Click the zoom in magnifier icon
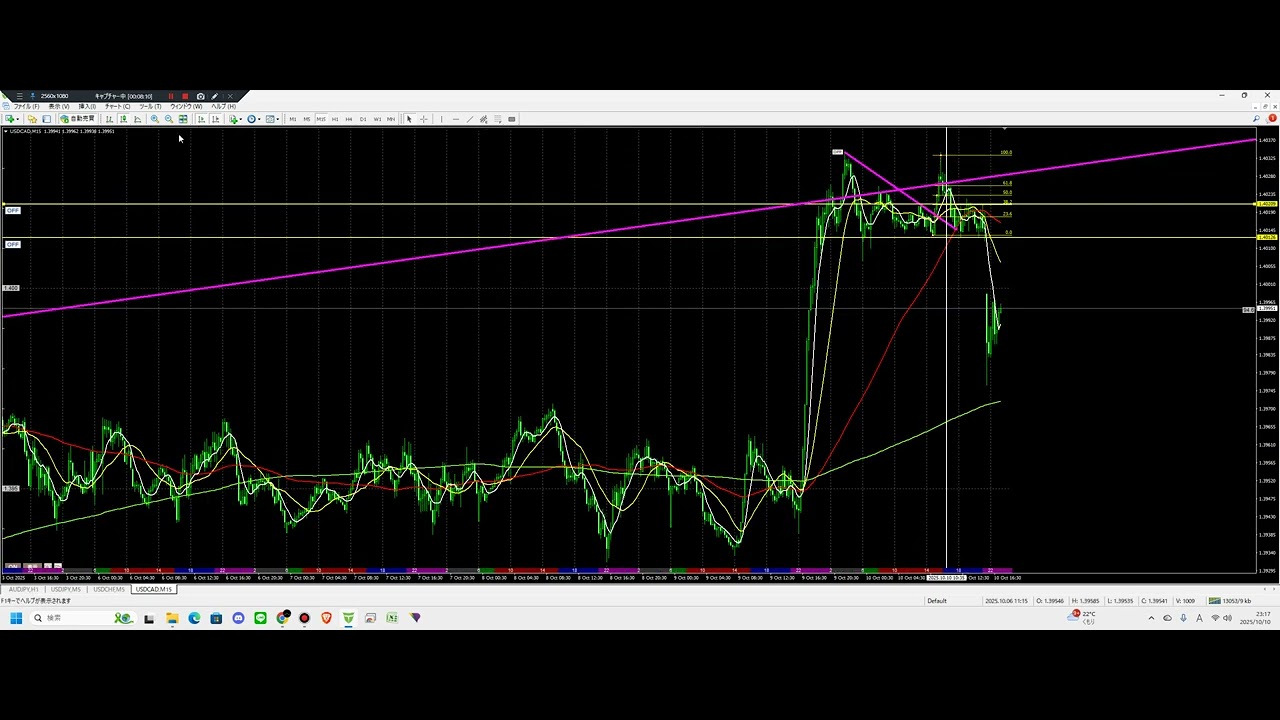Viewport: 1280px width, 720px height. click(x=154, y=119)
